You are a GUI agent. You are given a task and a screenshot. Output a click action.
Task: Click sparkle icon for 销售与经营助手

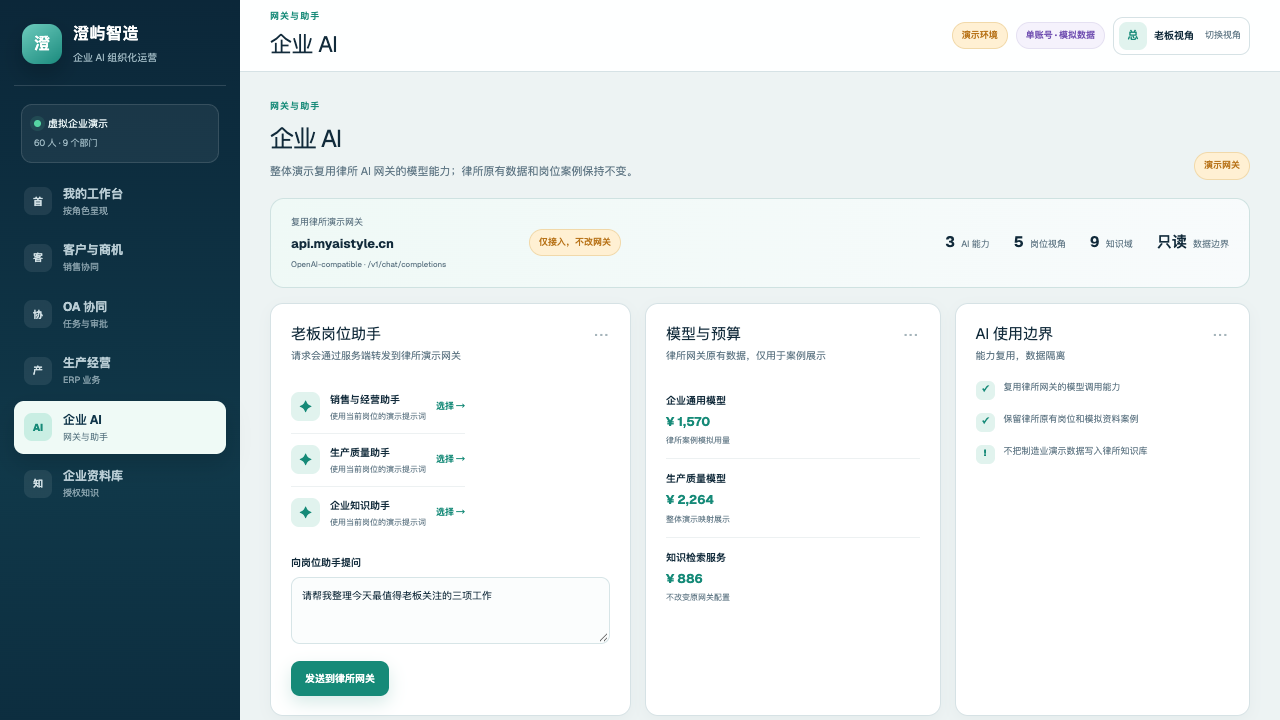click(x=305, y=406)
